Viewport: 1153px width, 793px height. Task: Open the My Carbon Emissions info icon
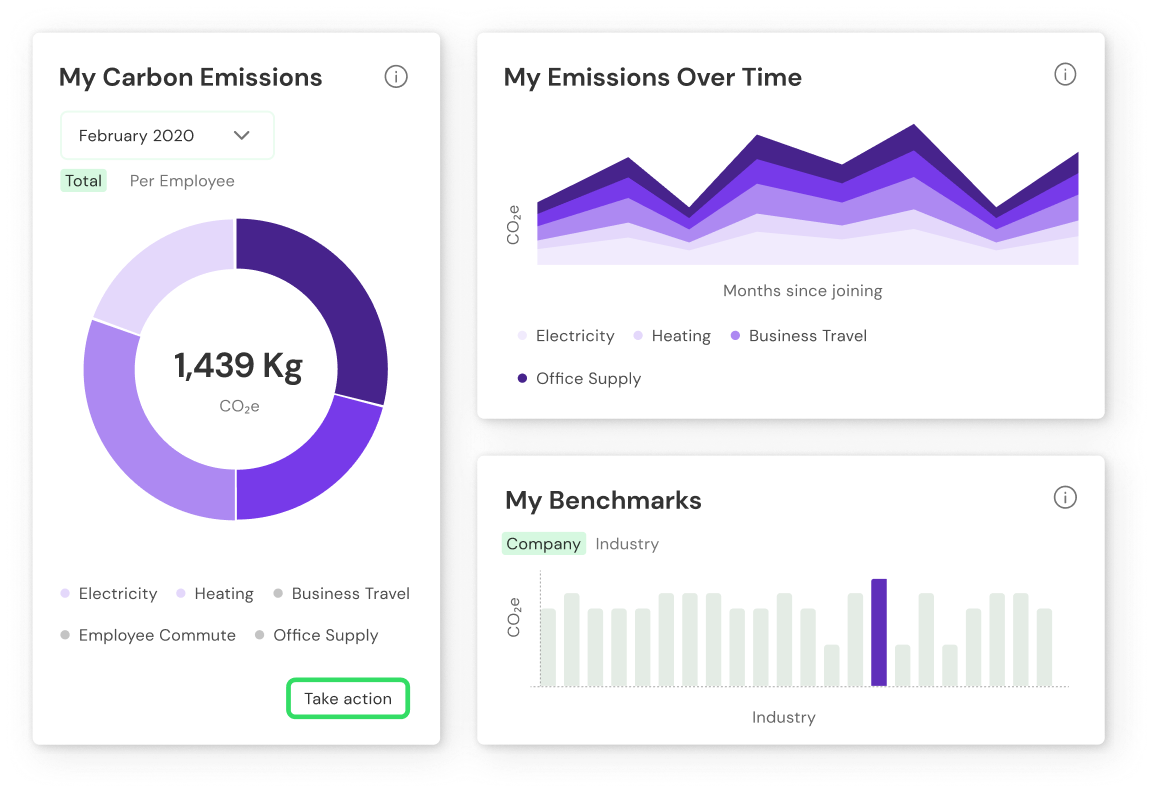coord(396,76)
